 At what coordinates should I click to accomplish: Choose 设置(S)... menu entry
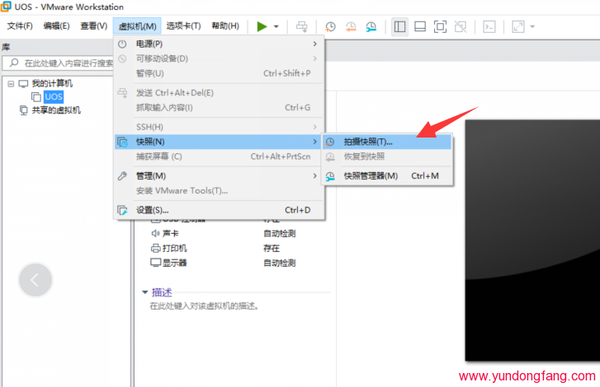pyautogui.click(x=219, y=210)
